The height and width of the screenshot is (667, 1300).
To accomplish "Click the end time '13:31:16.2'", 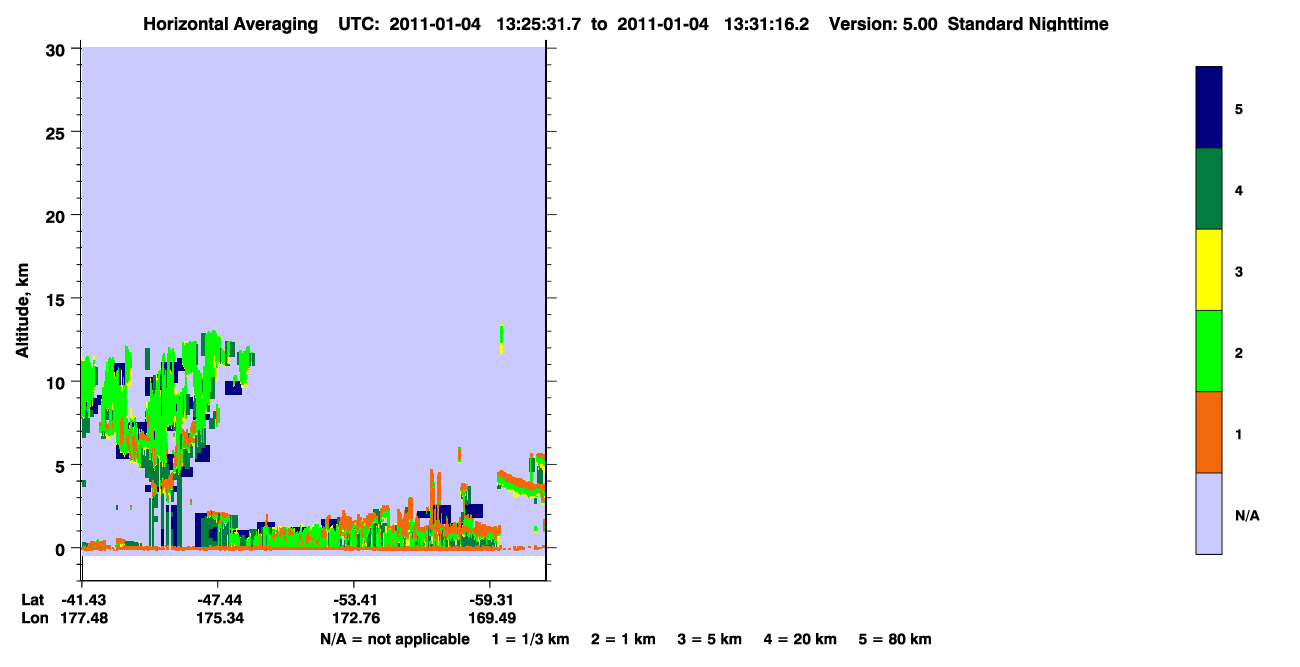I will click(767, 24).
